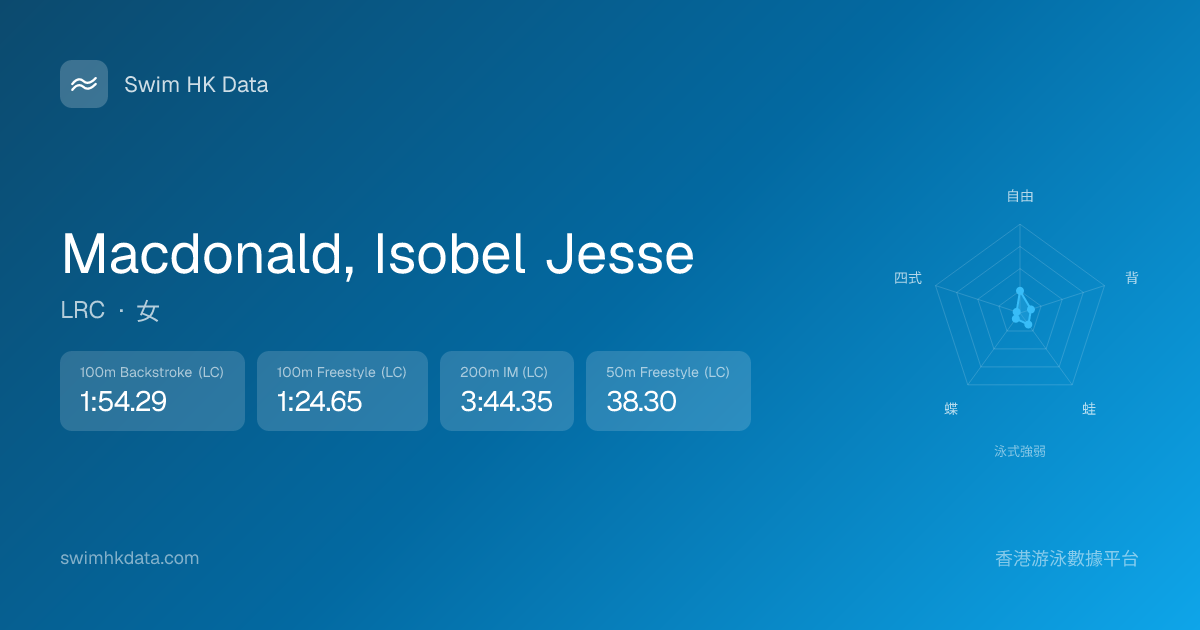Click the 蝶 axis label on radar chart
Image resolution: width=1200 pixels, height=630 pixels.
[x=951, y=409]
